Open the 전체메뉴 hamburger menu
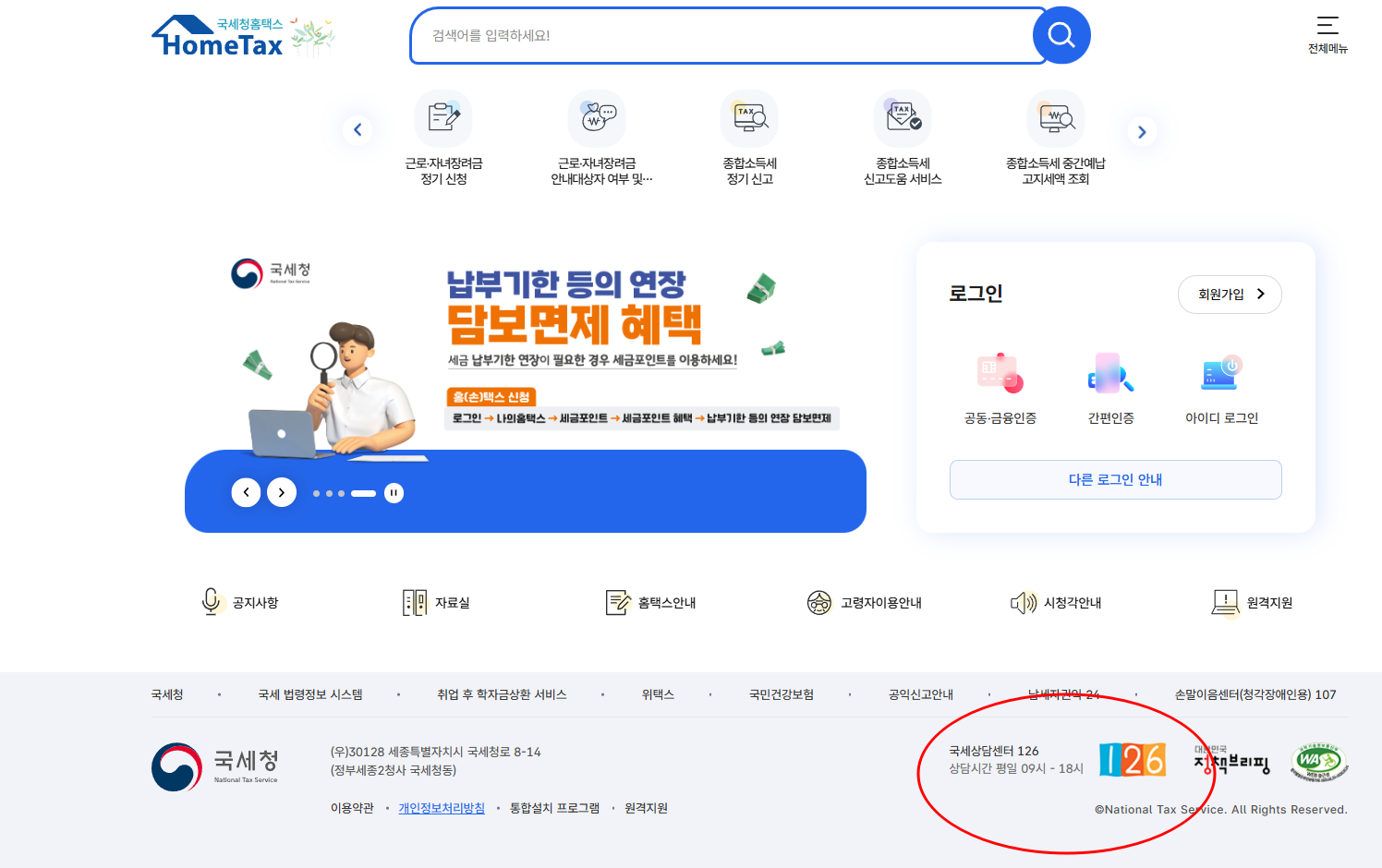1382x868 pixels. (1327, 34)
